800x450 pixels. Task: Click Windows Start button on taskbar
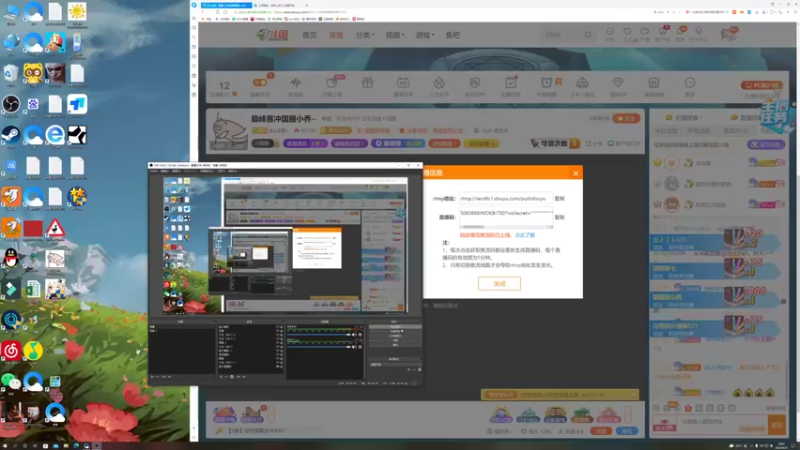click(4, 445)
